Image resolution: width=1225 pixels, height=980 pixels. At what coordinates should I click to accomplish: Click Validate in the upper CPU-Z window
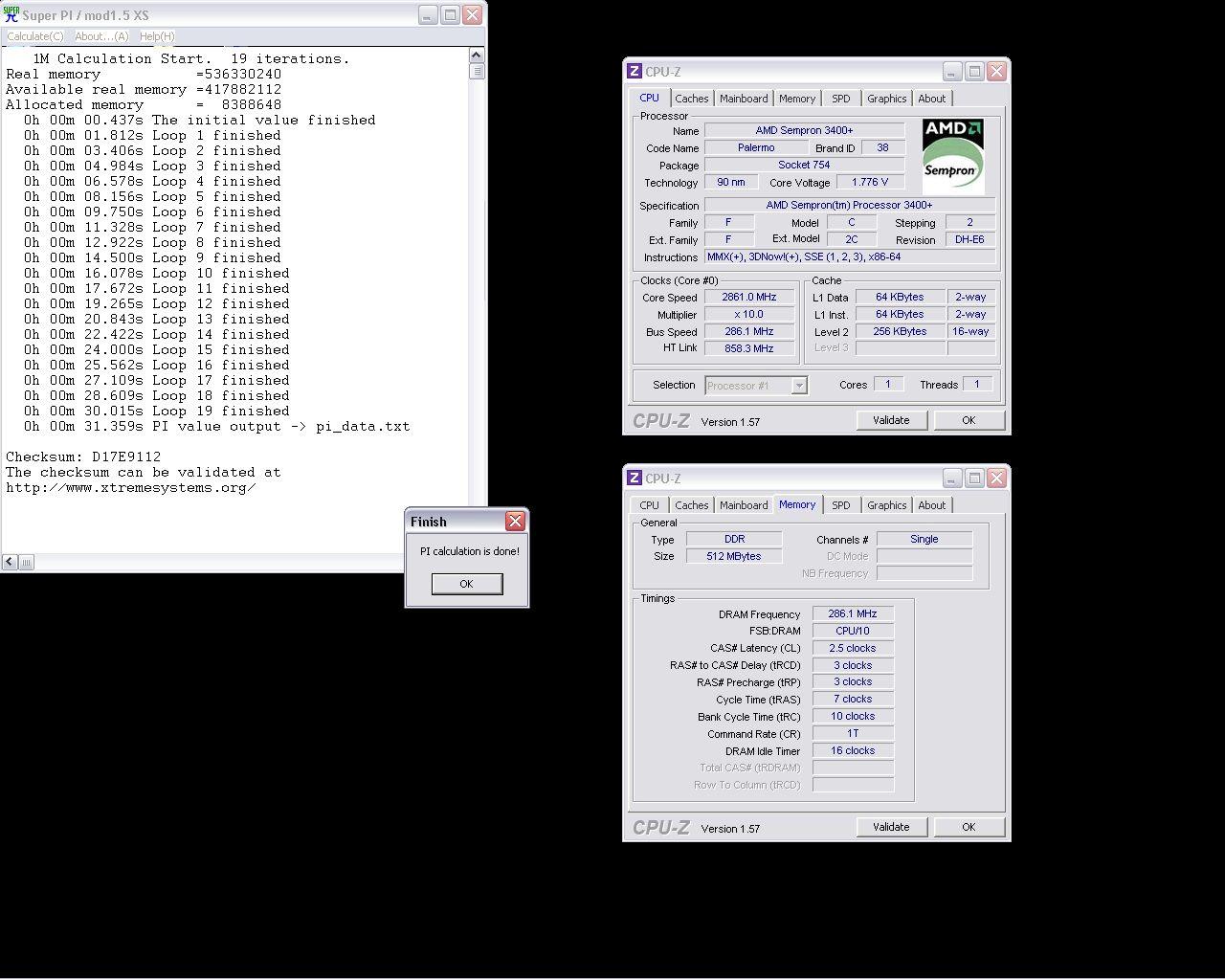click(891, 420)
